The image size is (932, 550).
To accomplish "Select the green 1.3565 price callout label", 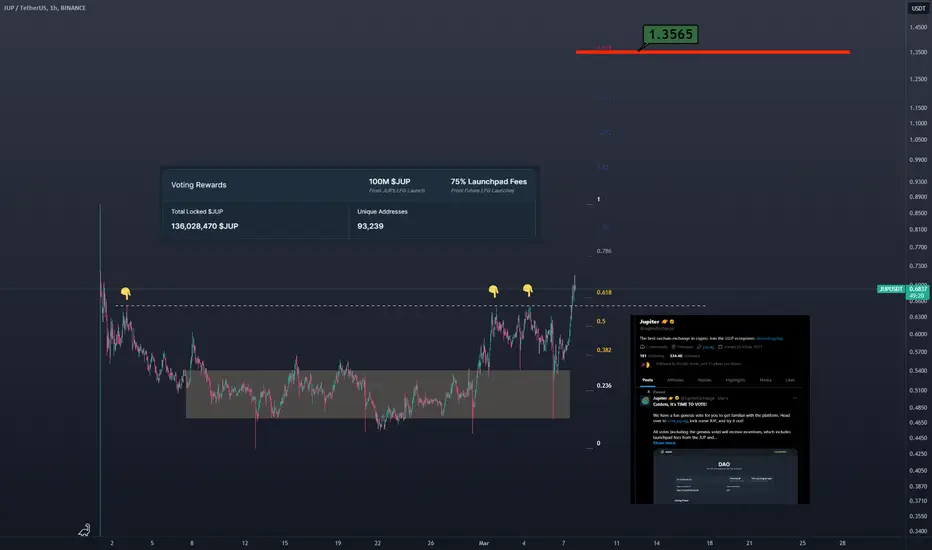I will [x=670, y=34].
